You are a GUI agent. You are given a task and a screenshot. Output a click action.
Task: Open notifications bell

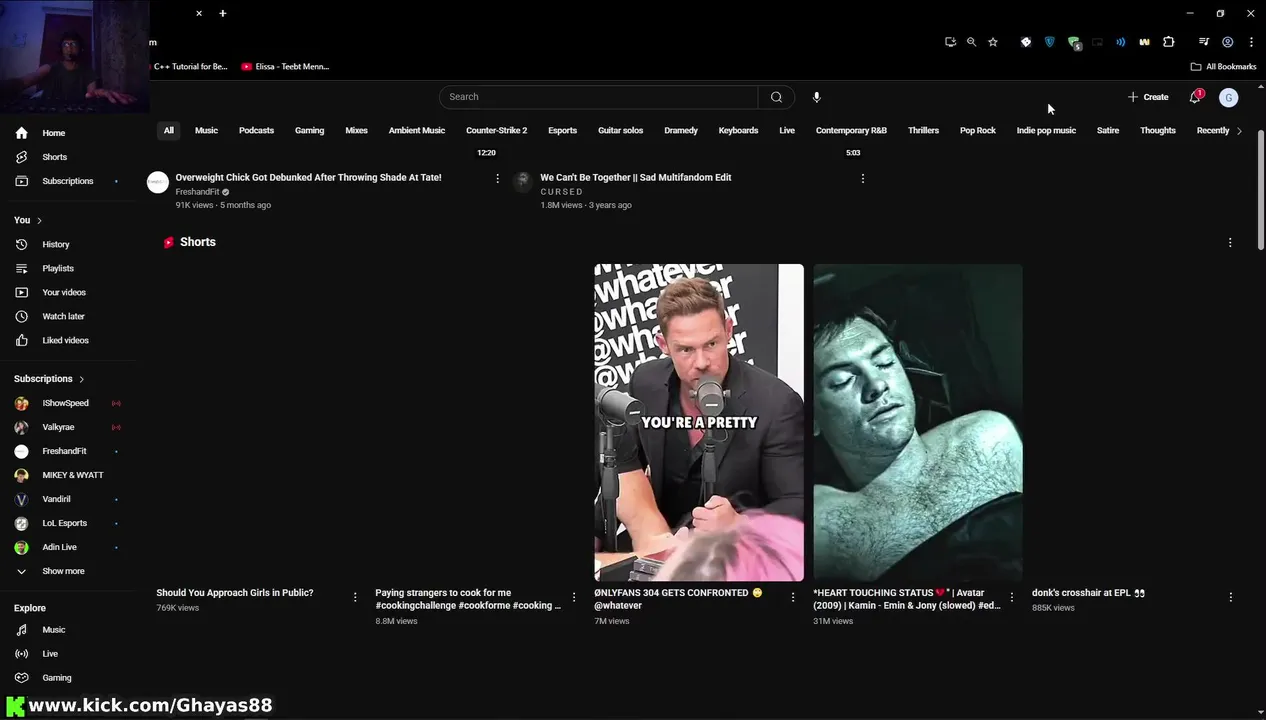click(1195, 97)
